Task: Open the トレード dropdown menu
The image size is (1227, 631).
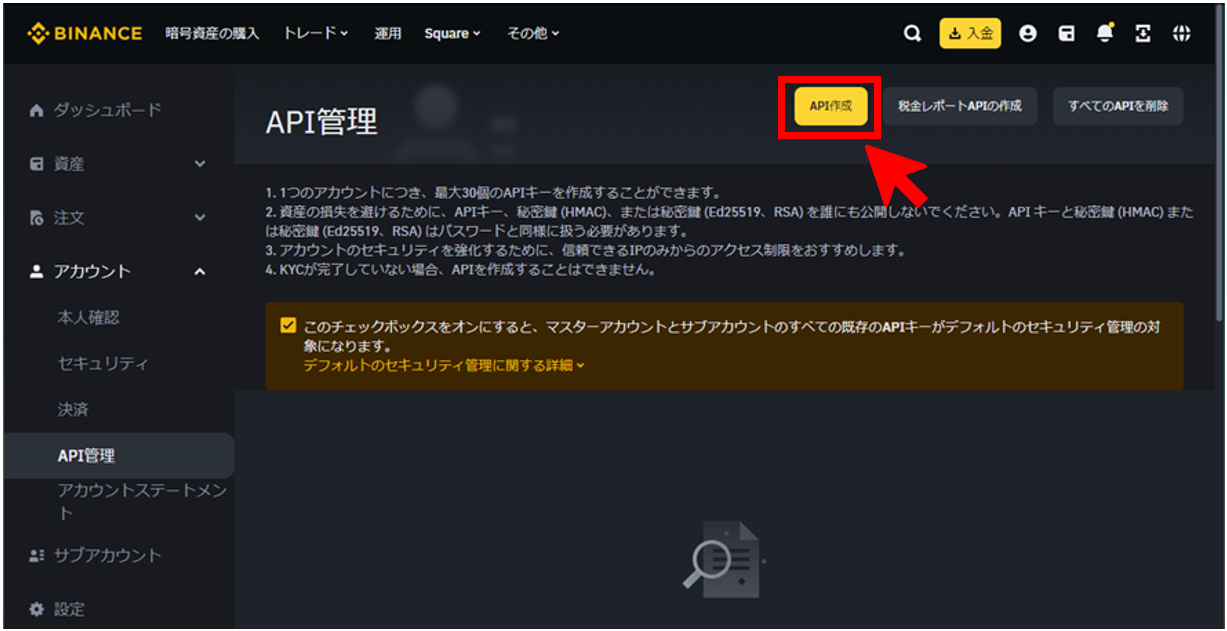Action: (315, 33)
